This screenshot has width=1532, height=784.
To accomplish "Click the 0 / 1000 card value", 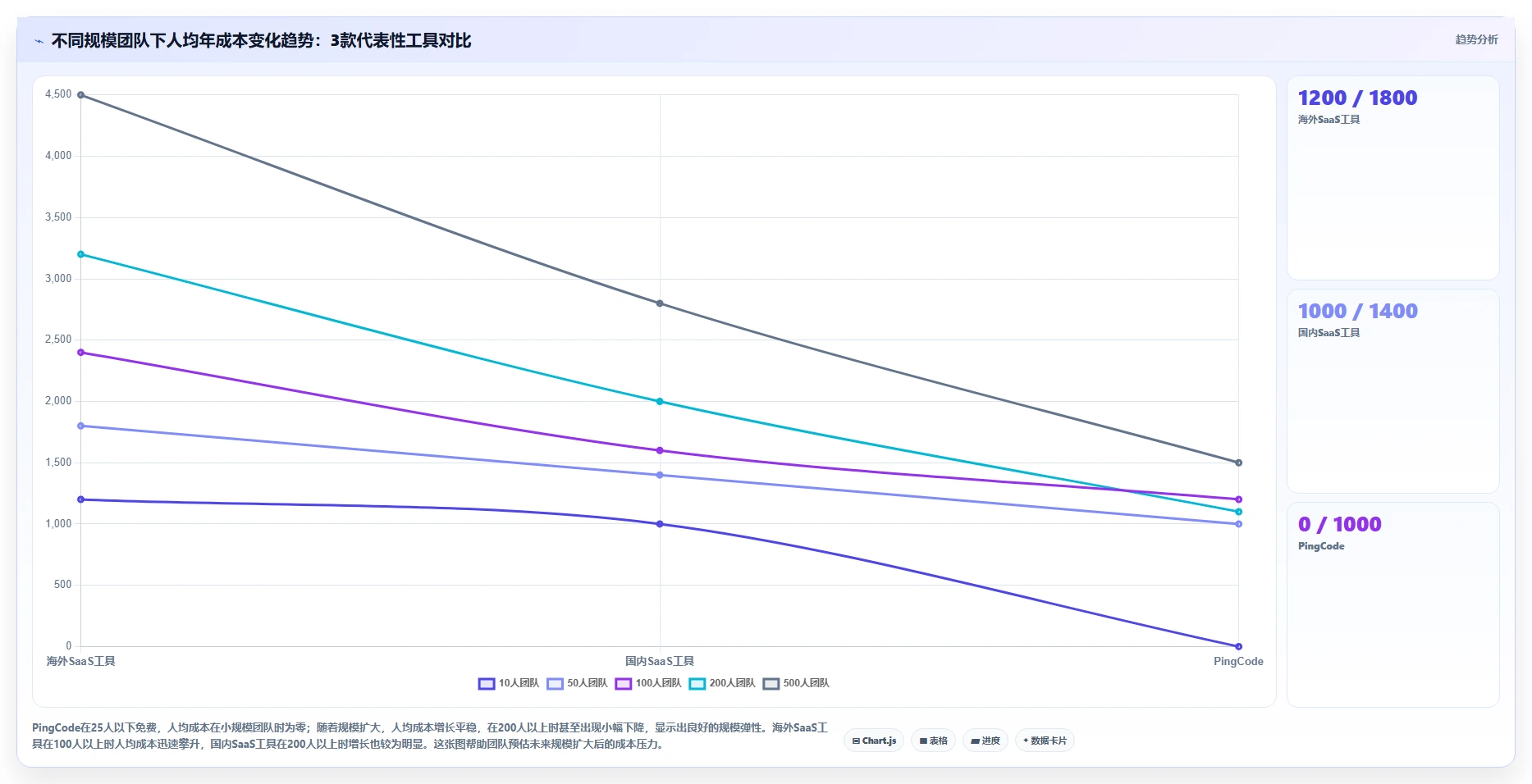I will [x=1339, y=524].
